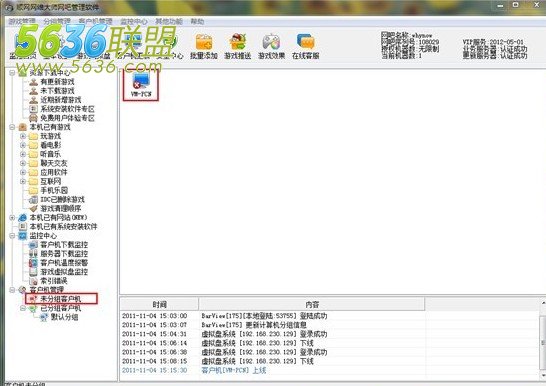Click the 玩游戏 folder icon
The height and width of the screenshot is (386, 546).
(x=33, y=136)
